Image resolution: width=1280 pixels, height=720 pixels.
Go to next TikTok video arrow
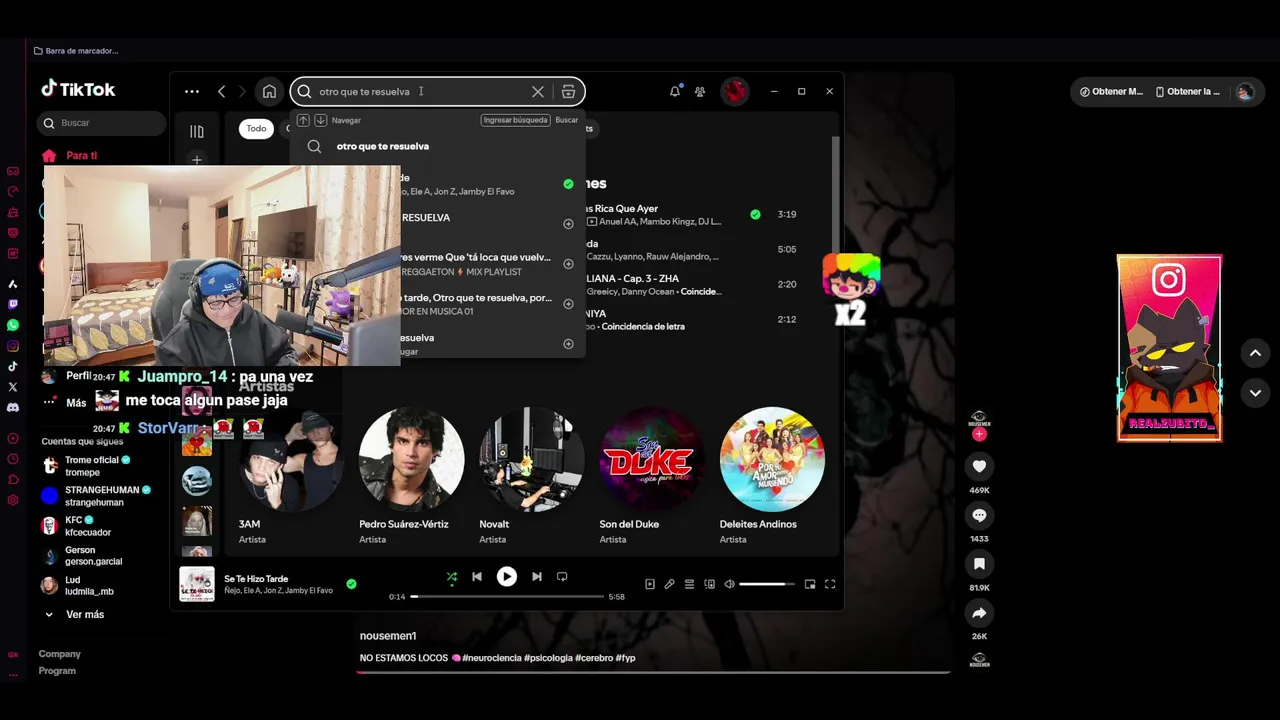point(1255,393)
